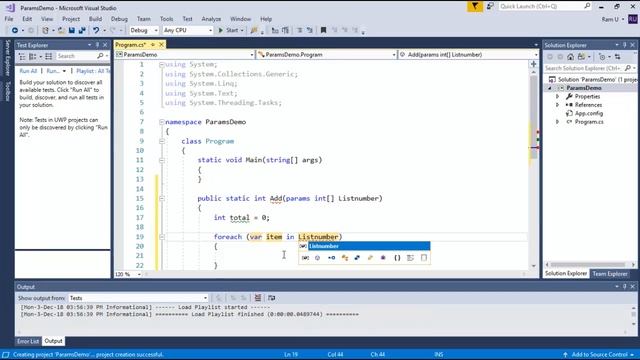Open the Debug configuration dropdown
Screen dimensions: 640x360
144,30
